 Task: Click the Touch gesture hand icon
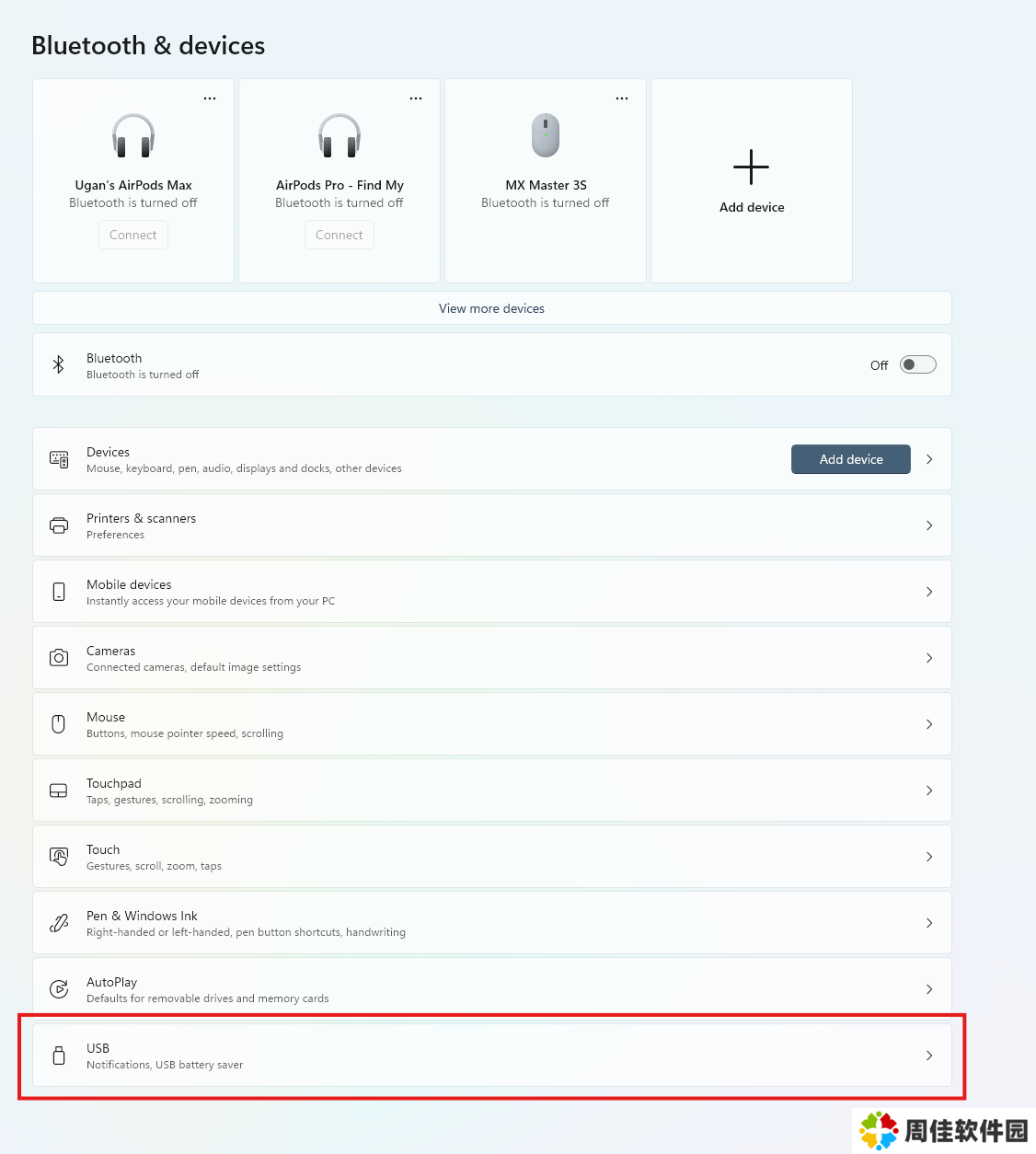tap(59, 857)
